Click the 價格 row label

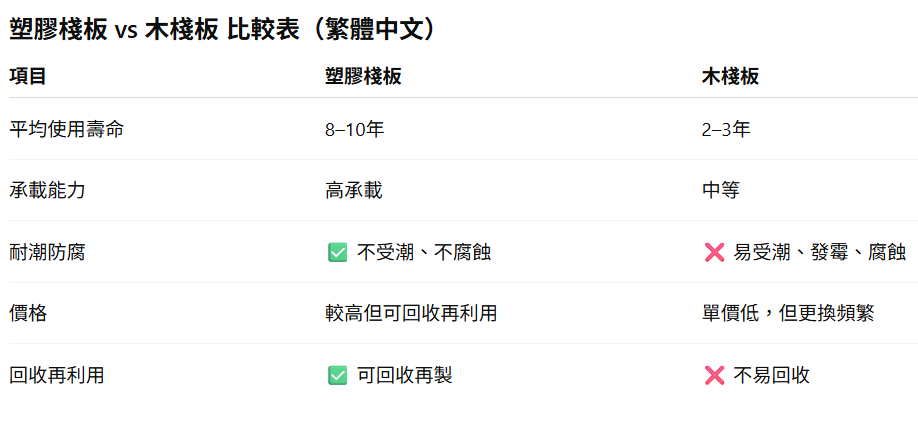tap(28, 314)
